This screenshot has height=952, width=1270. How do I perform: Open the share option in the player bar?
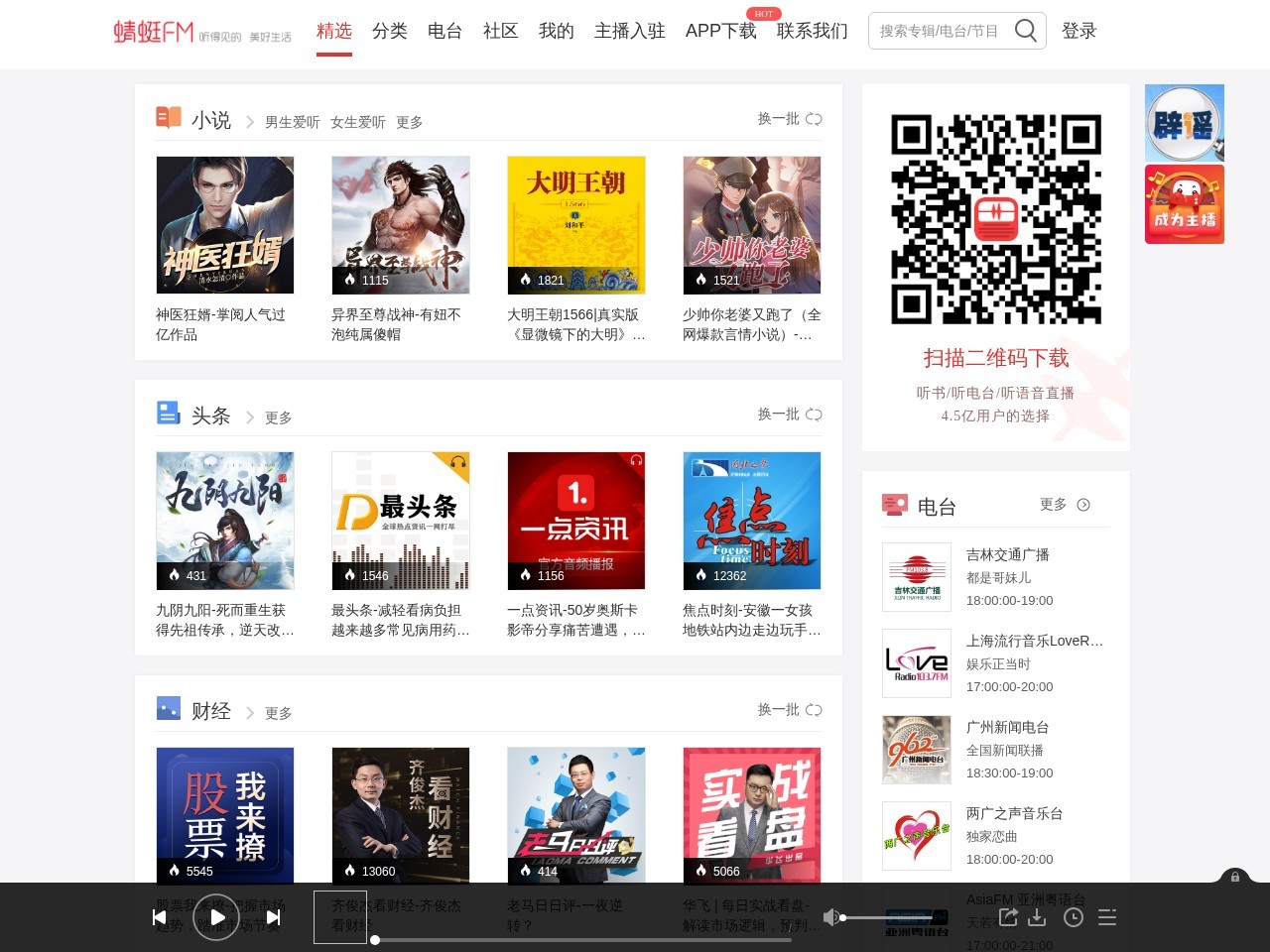[x=1008, y=917]
